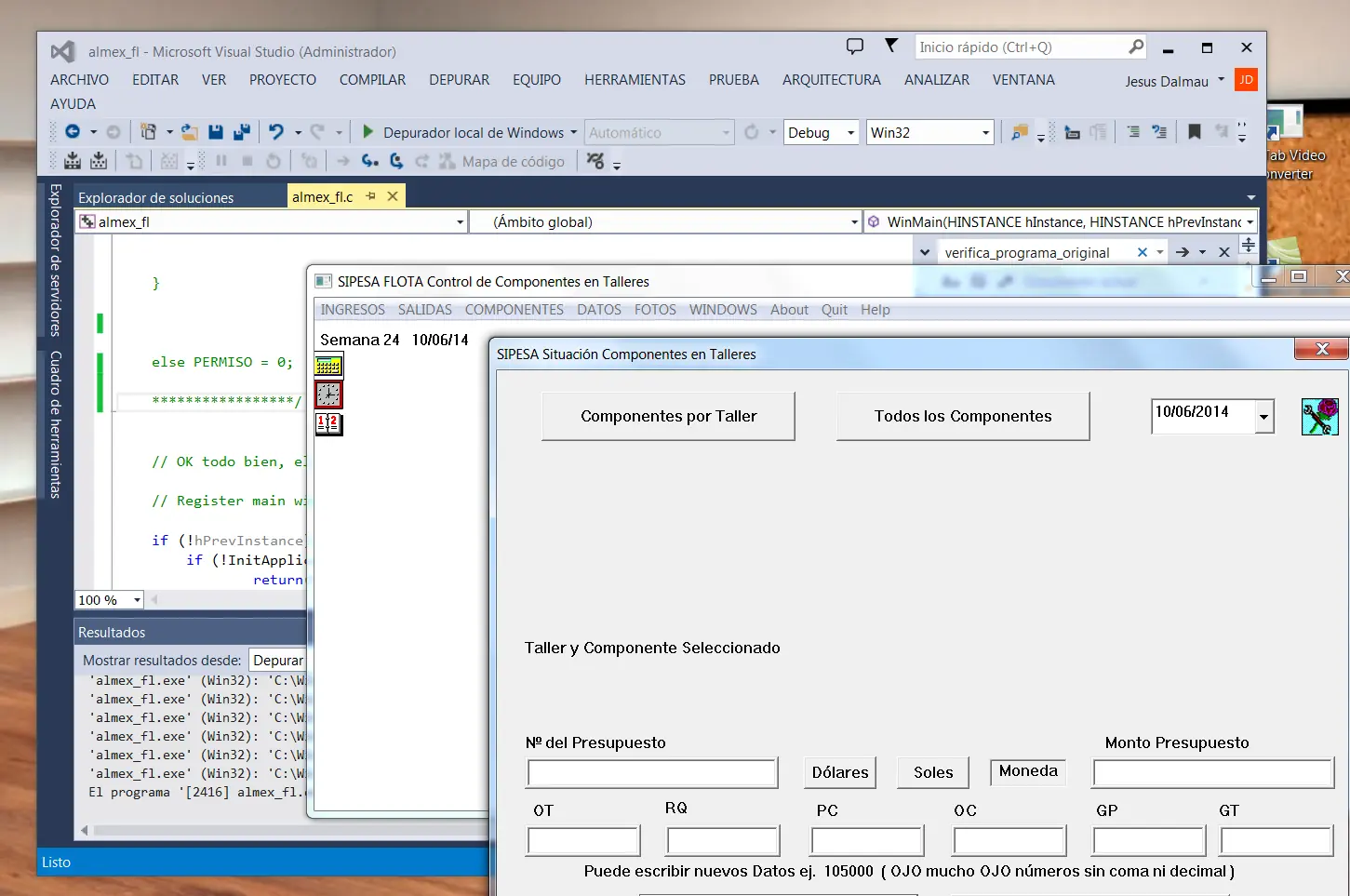Click the Componentes por Taller button

coord(668,416)
